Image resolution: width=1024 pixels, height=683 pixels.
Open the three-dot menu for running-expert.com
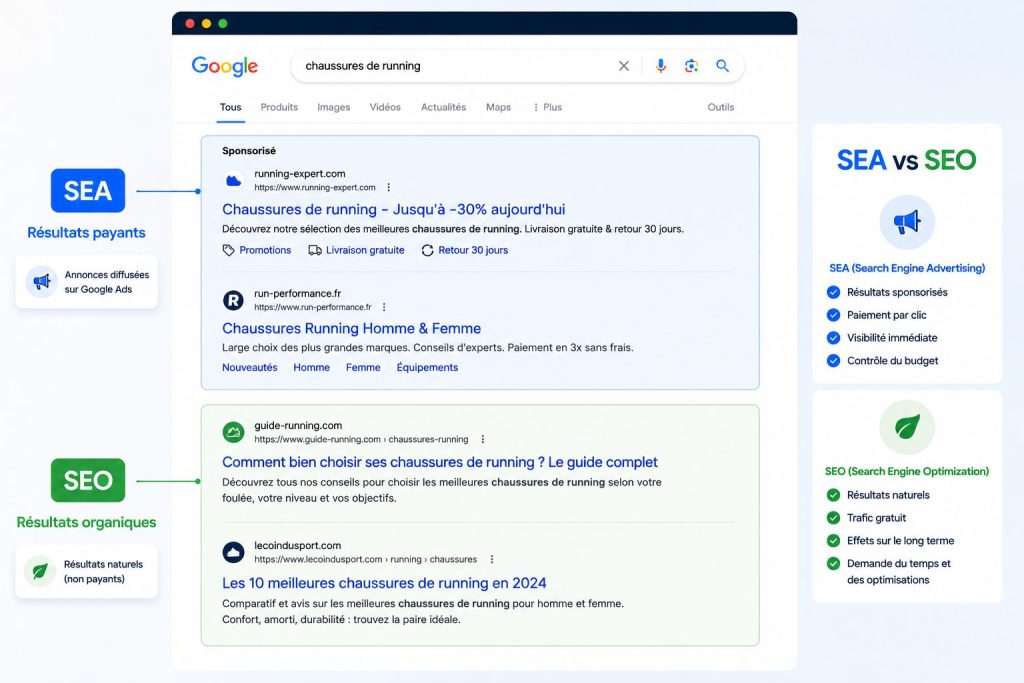point(389,187)
